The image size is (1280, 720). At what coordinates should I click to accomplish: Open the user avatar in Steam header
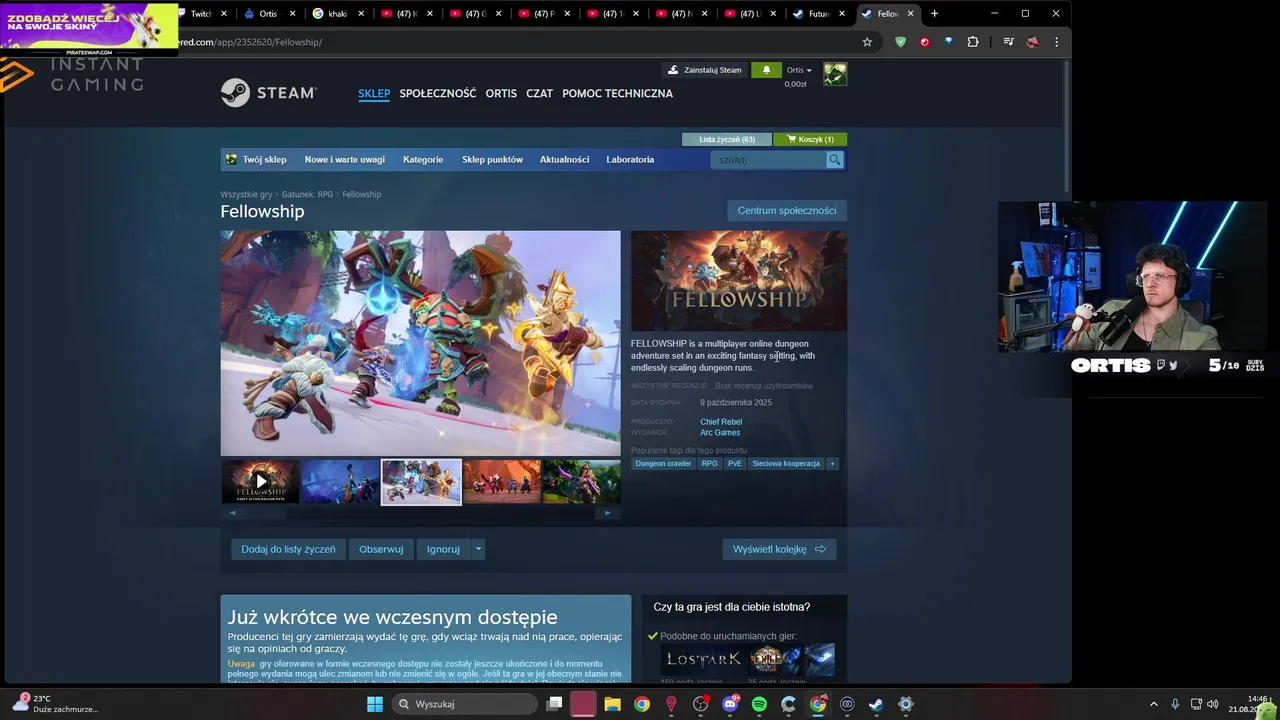834,74
